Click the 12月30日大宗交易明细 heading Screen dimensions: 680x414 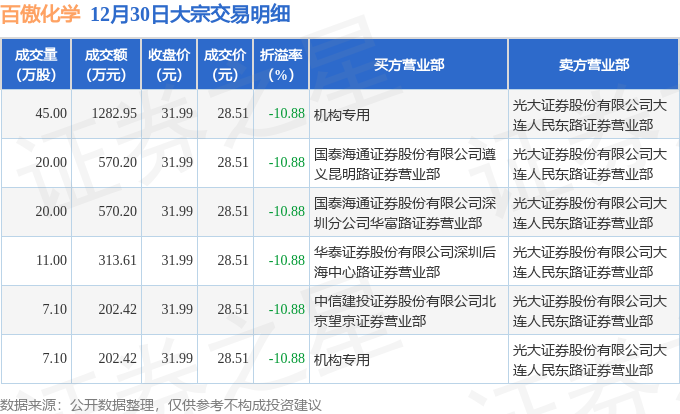[190, 14]
